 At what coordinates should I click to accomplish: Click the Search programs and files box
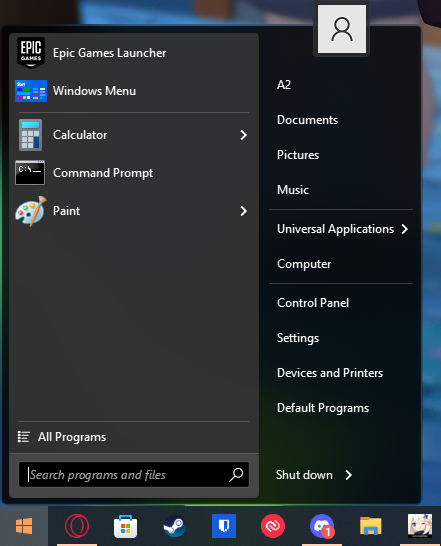pyautogui.click(x=134, y=475)
